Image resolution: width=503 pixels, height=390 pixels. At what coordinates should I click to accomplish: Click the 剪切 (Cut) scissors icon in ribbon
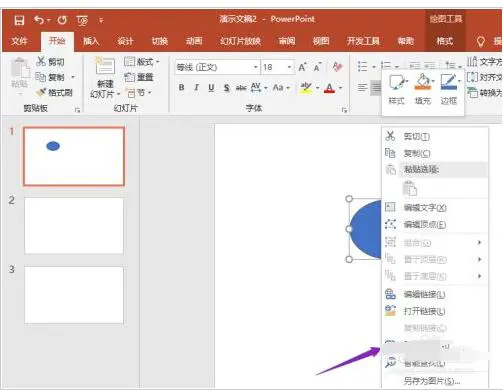click(x=41, y=61)
